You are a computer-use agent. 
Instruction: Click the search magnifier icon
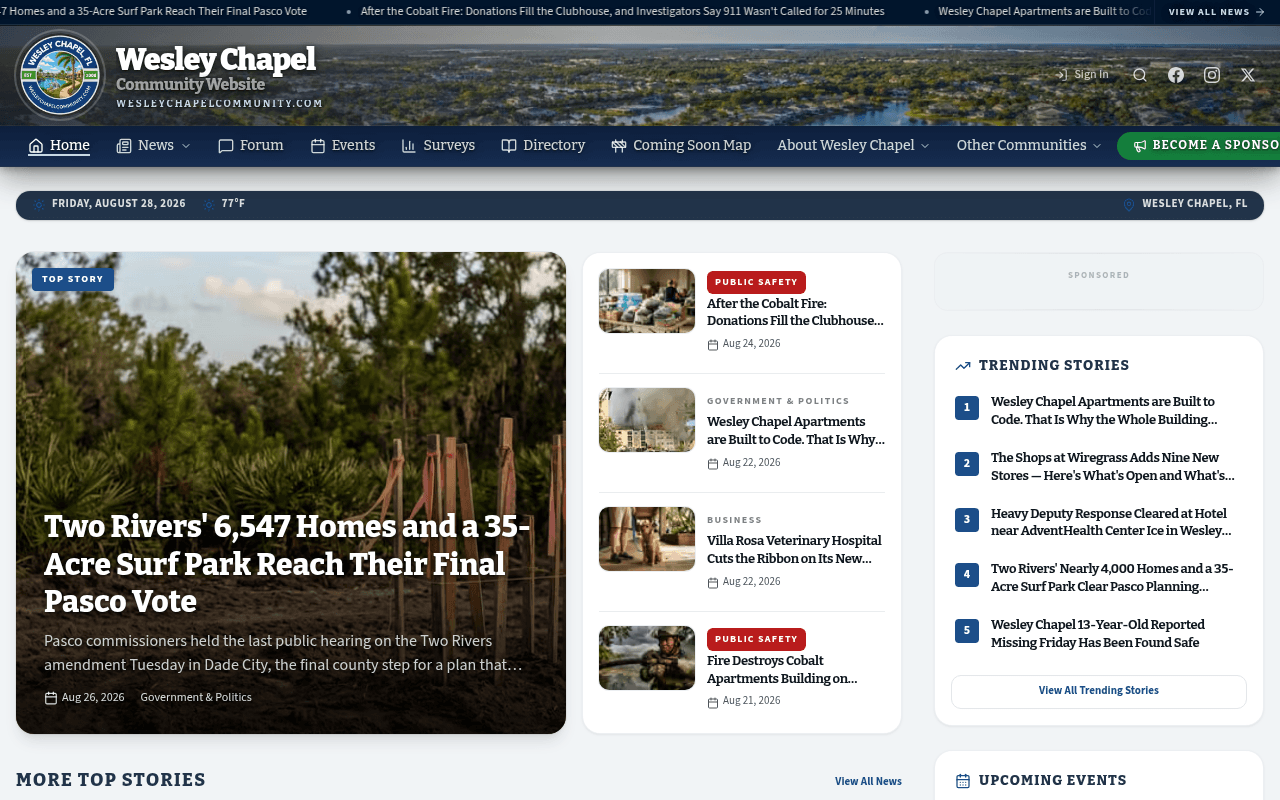(x=1140, y=75)
